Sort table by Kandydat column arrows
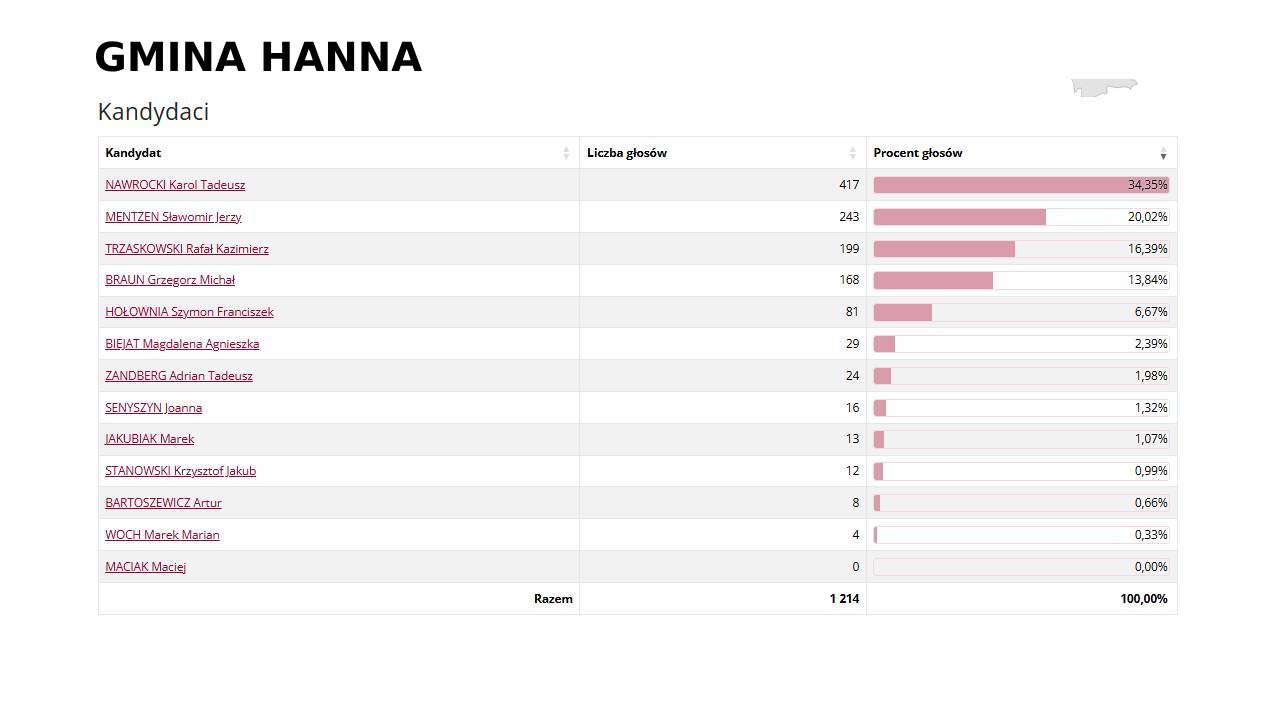 click(x=566, y=153)
